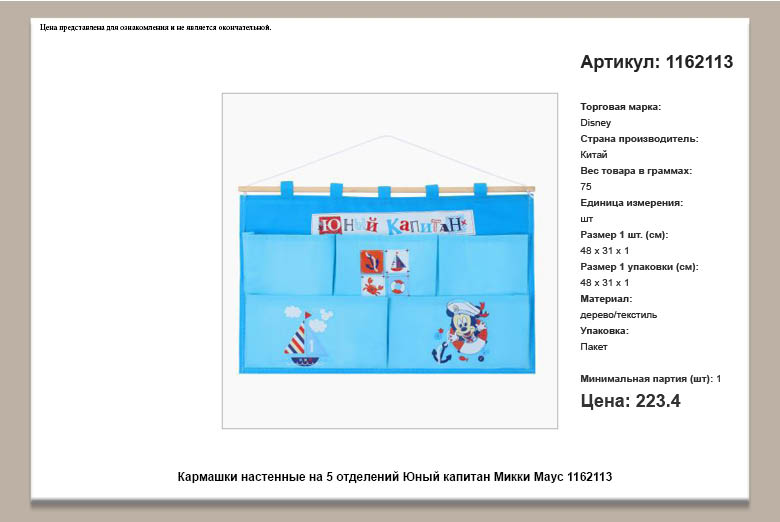Select the packaging value 'Пакет'
Viewport: 780px width, 522px height.
pos(593,347)
